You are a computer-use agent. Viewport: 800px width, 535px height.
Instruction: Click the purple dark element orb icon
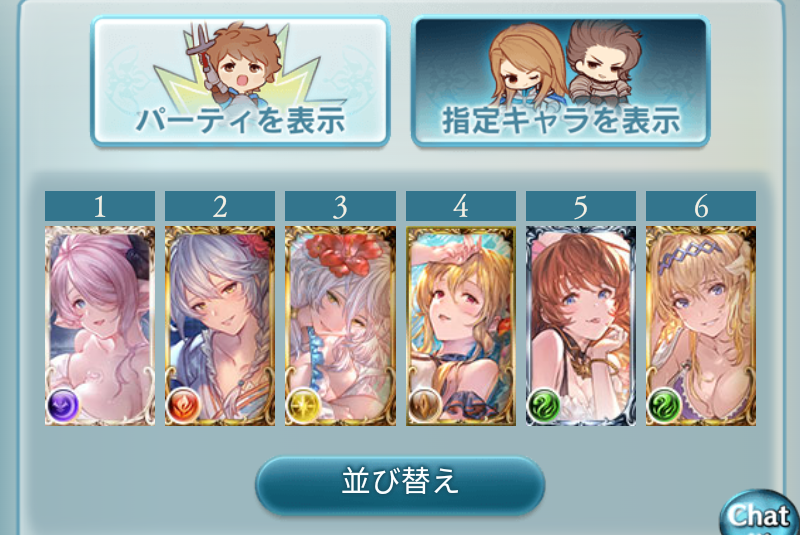63,405
